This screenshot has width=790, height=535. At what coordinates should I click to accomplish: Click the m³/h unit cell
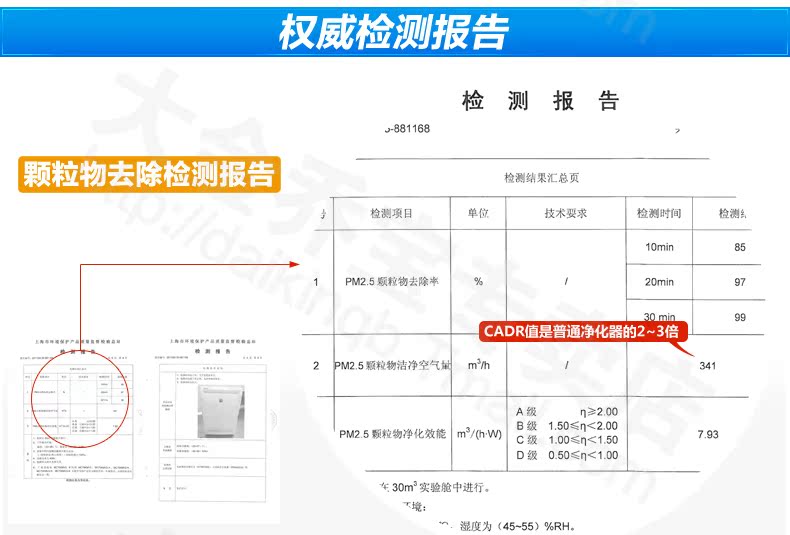click(478, 364)
